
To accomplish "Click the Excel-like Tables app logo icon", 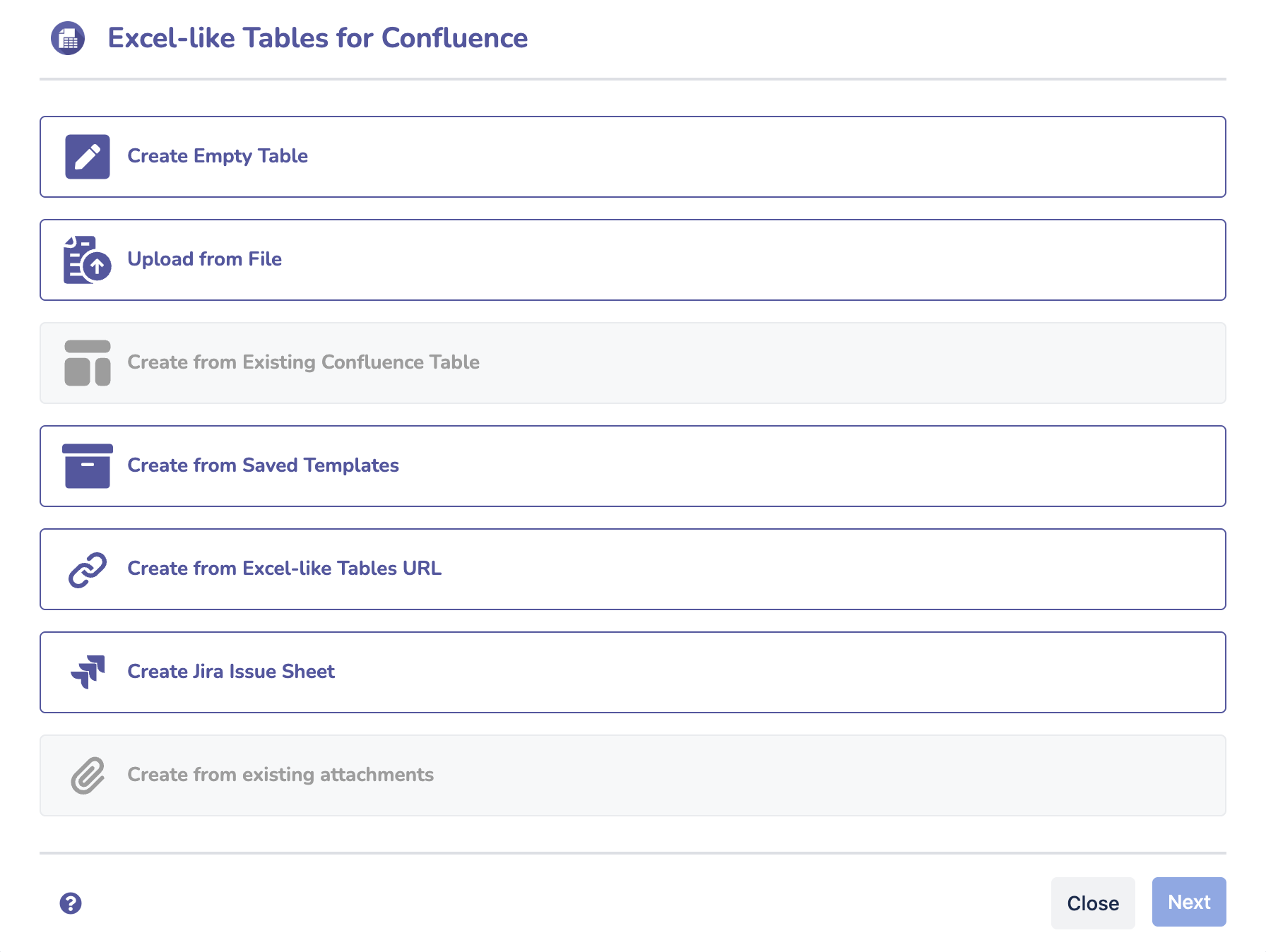I will click(68, 38).
